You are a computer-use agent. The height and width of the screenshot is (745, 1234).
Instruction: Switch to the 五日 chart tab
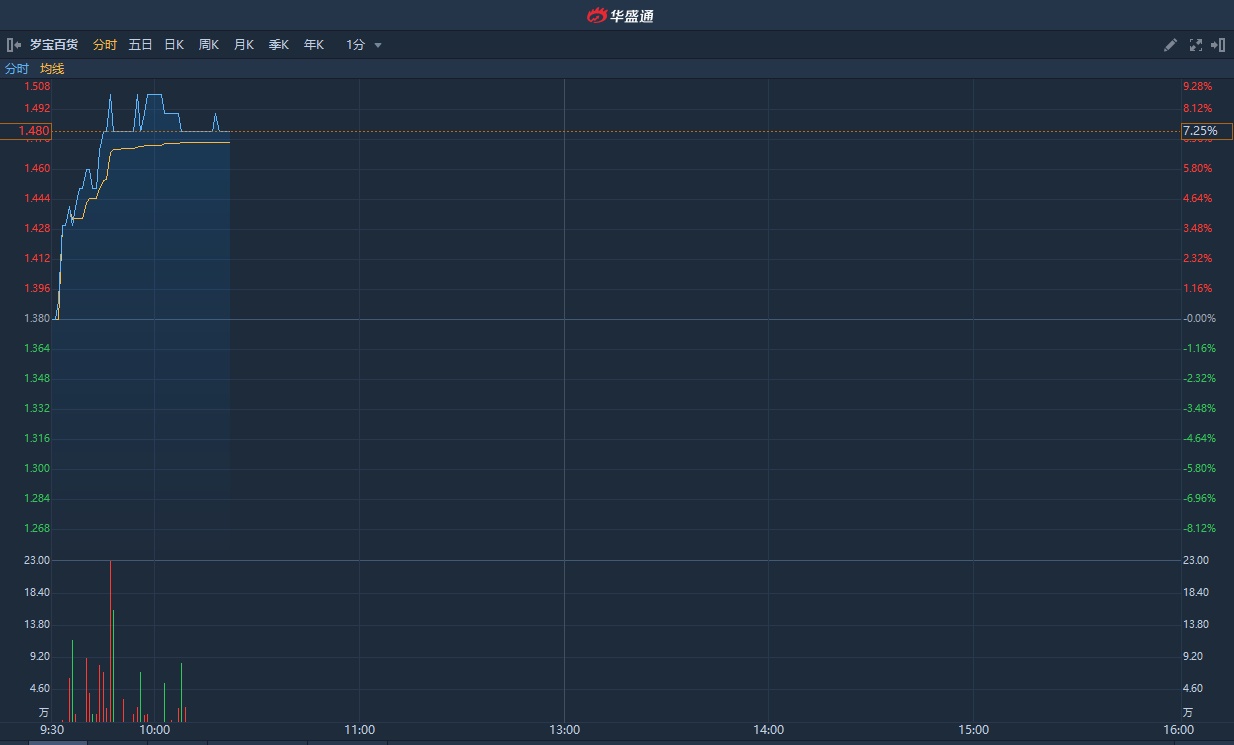140,45
